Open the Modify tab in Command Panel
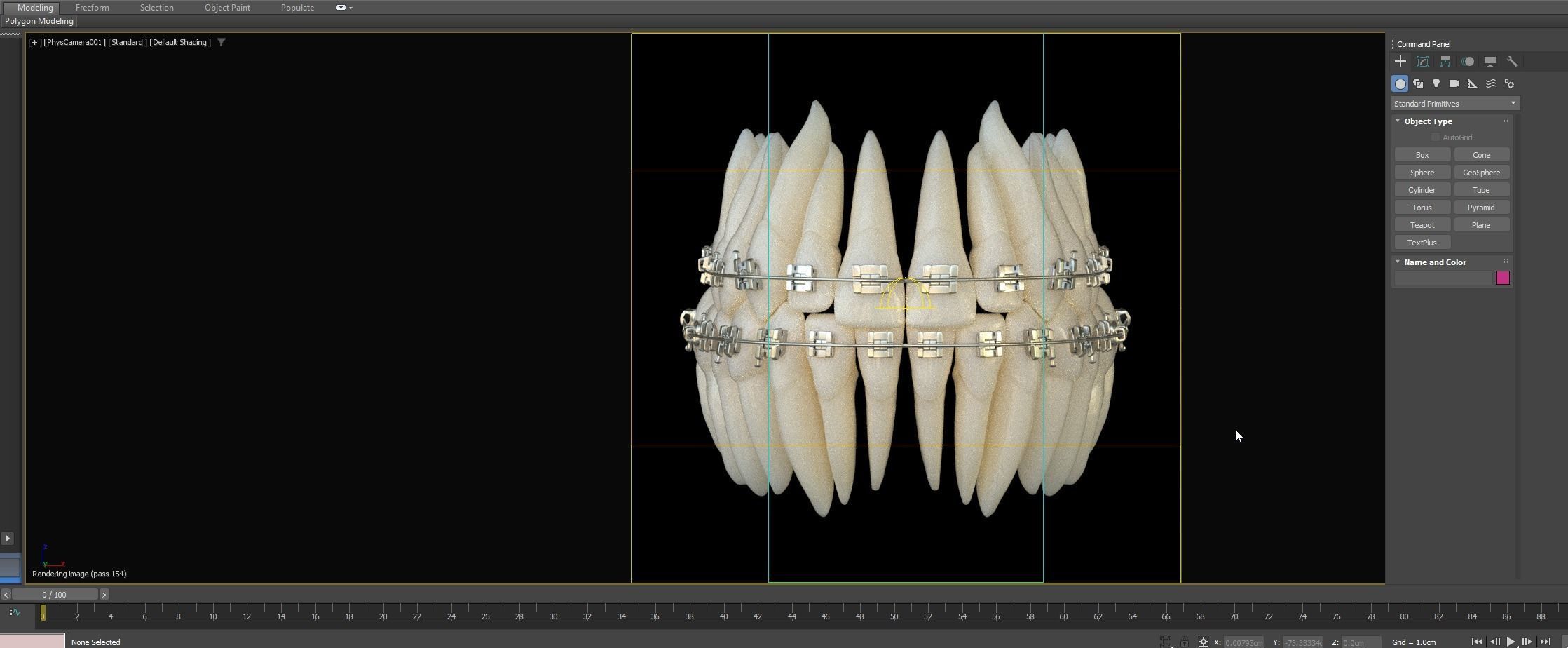Image resolution: width=1568 pixels, height=648 pixels. click(x=1423, y=62)
